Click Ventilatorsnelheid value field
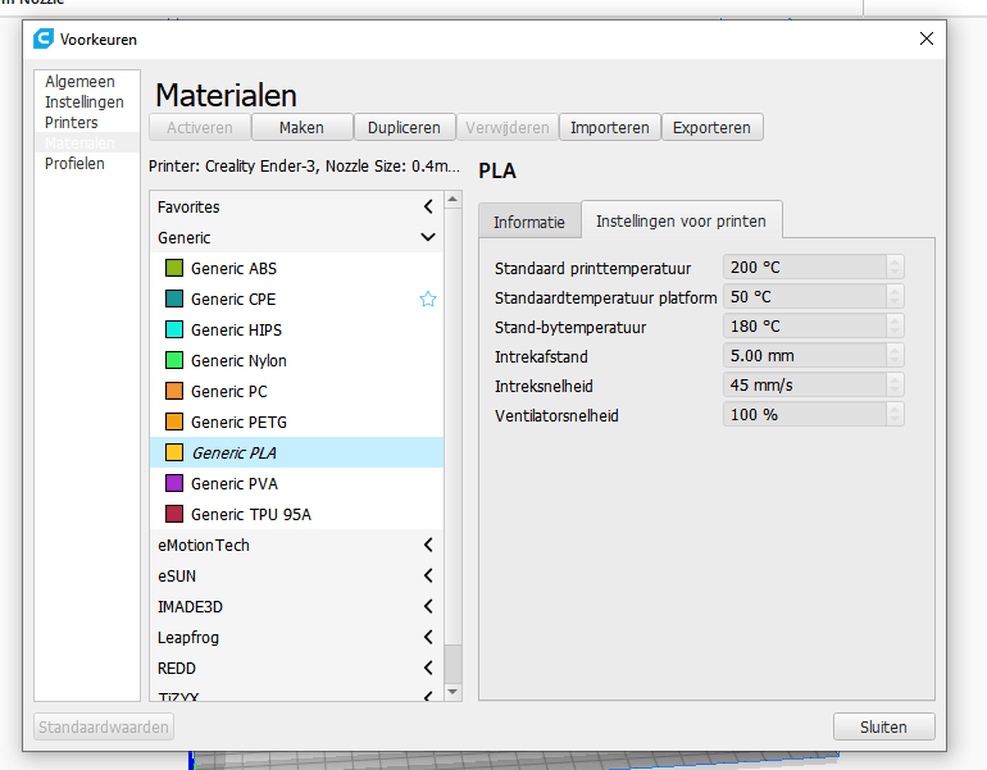This screenshot has height=770, width=987. (804, 414)
